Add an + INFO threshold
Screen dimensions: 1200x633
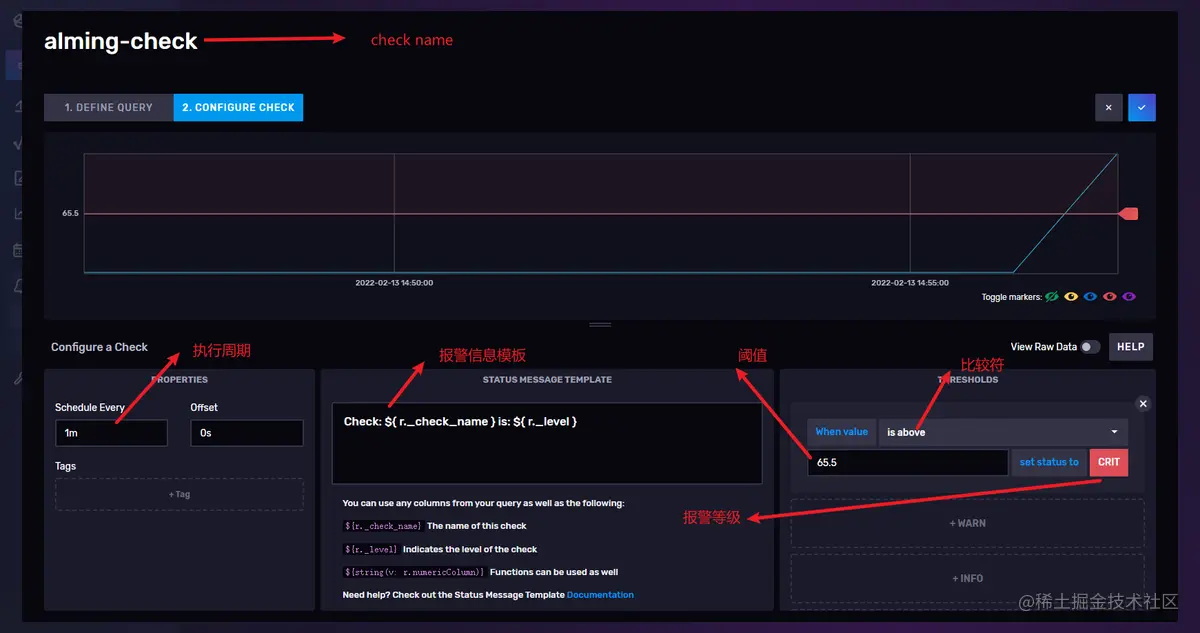pyautogui.click(x=967, y=578)
